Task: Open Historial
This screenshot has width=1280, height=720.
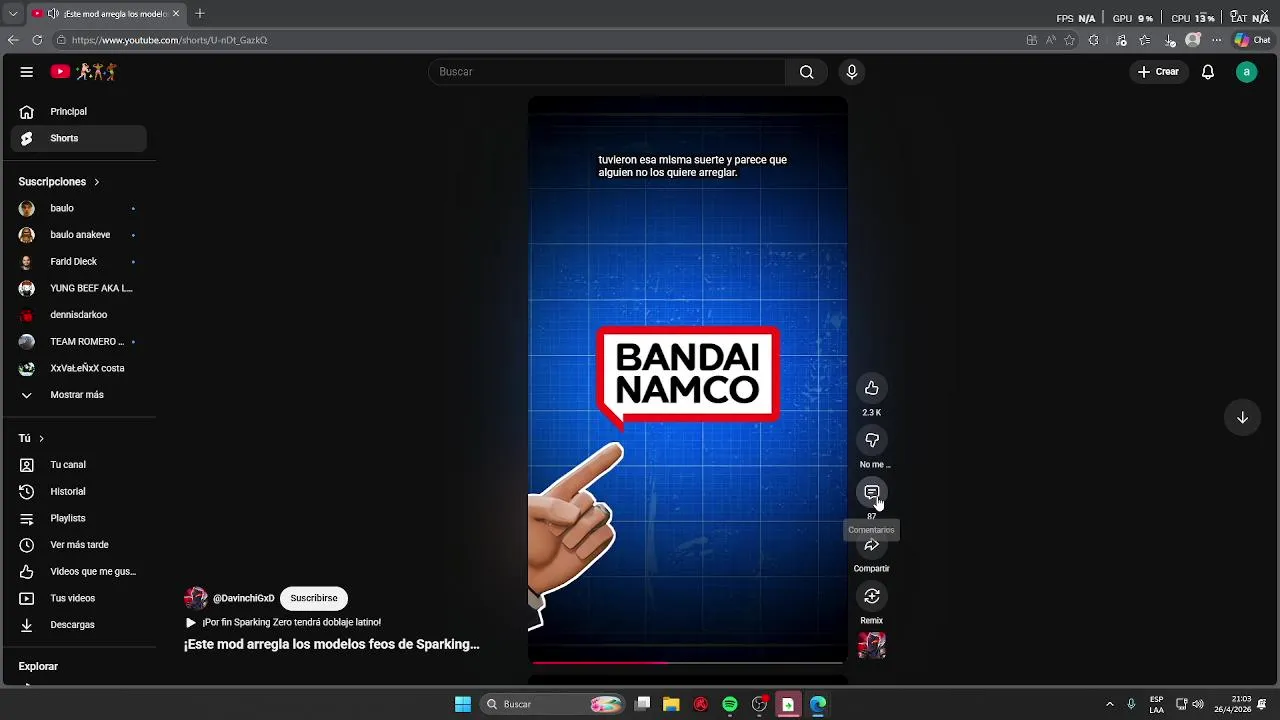Action: pos(79,492)
